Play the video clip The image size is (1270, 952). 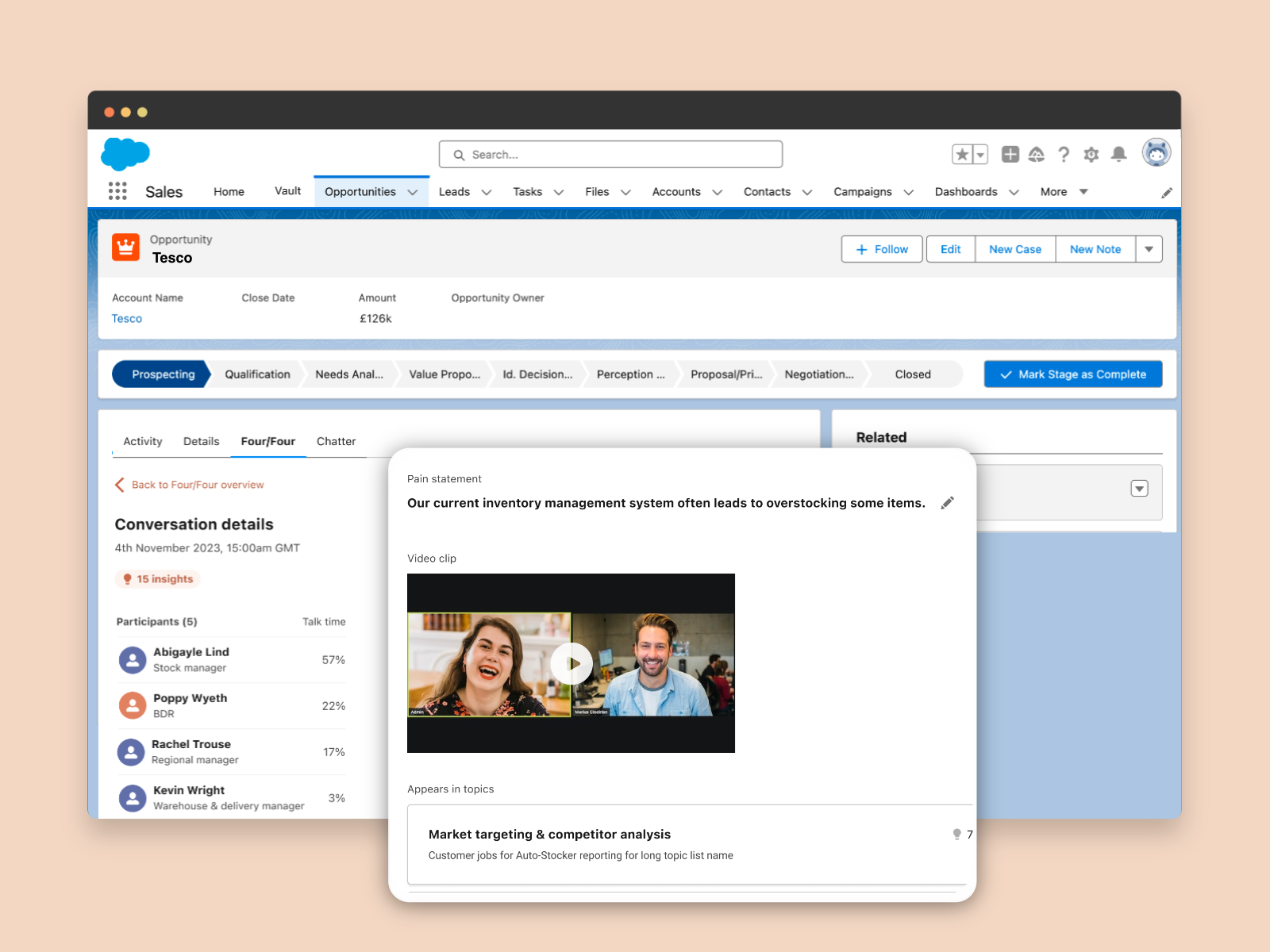tap(571, 664)
